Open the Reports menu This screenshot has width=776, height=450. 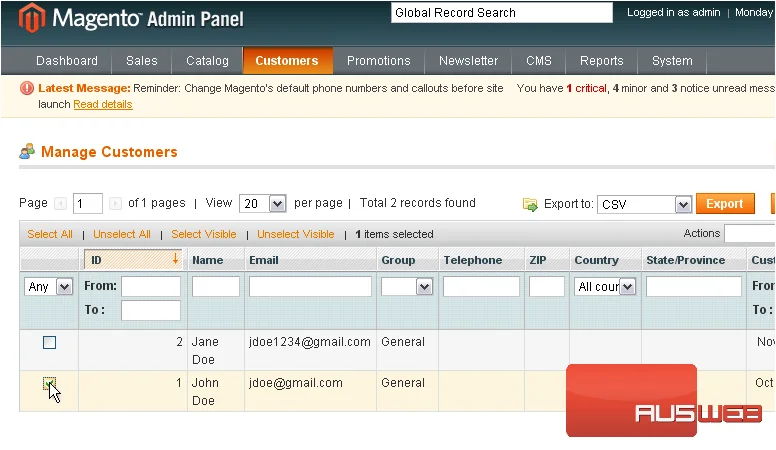pyautogui.click(x=602, y=61)
